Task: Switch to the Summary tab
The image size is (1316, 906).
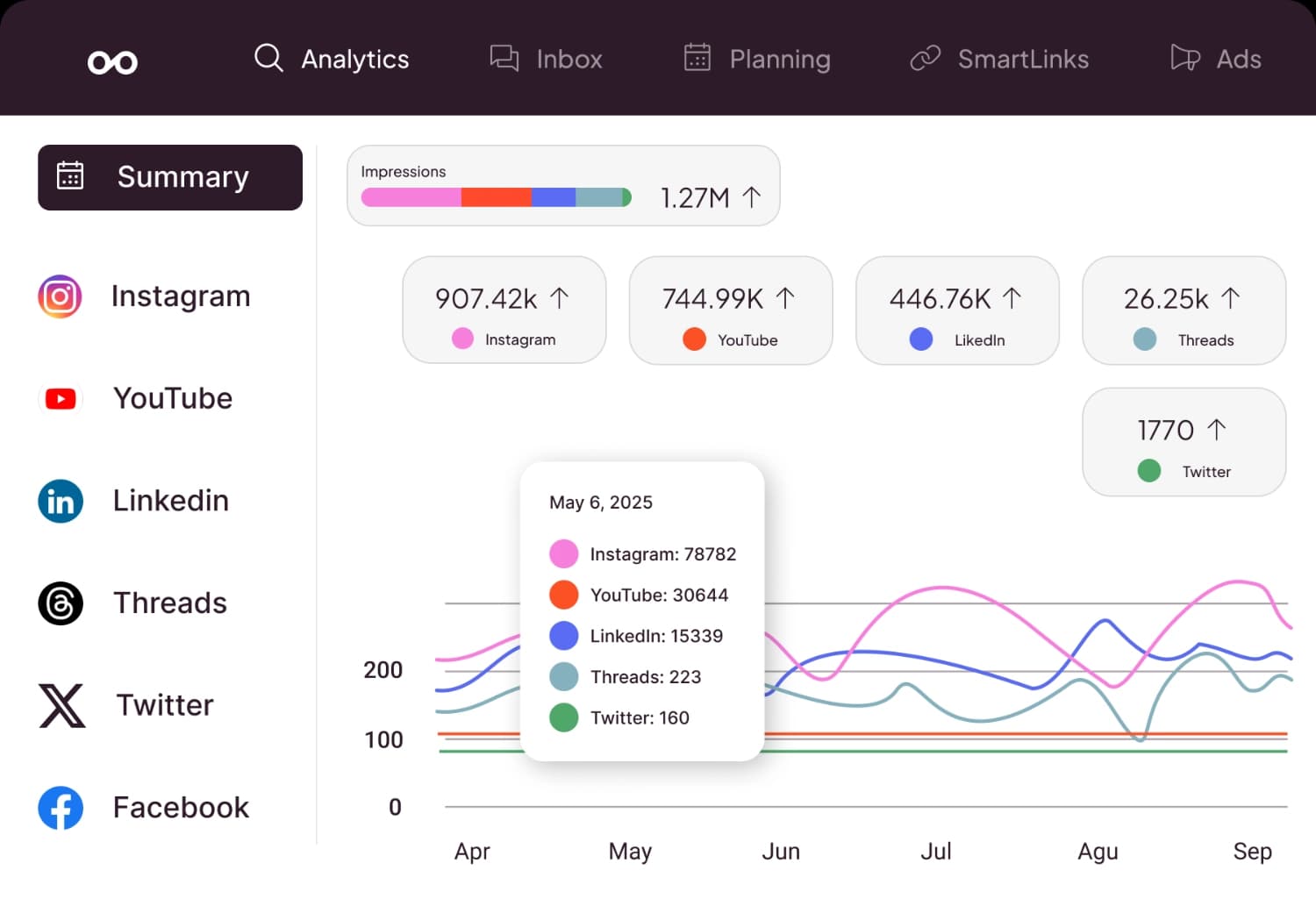Action: coord(169,177)
